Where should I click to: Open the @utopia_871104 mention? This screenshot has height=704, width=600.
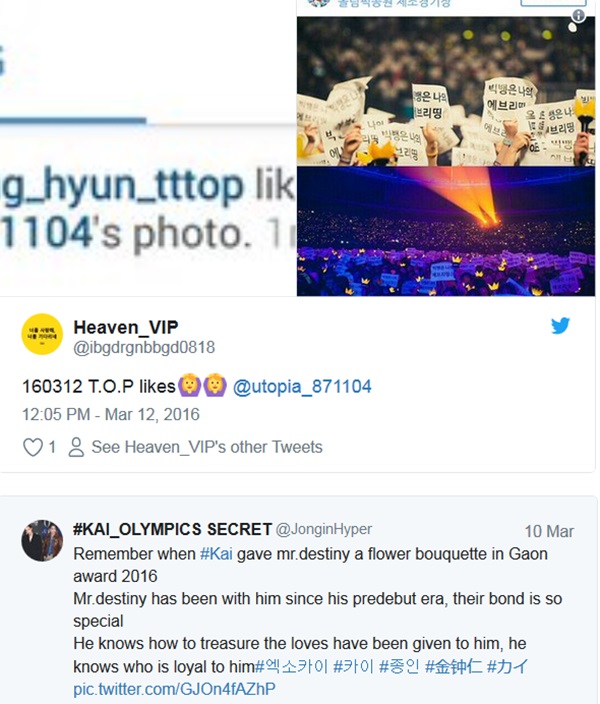tap(302, 387)
